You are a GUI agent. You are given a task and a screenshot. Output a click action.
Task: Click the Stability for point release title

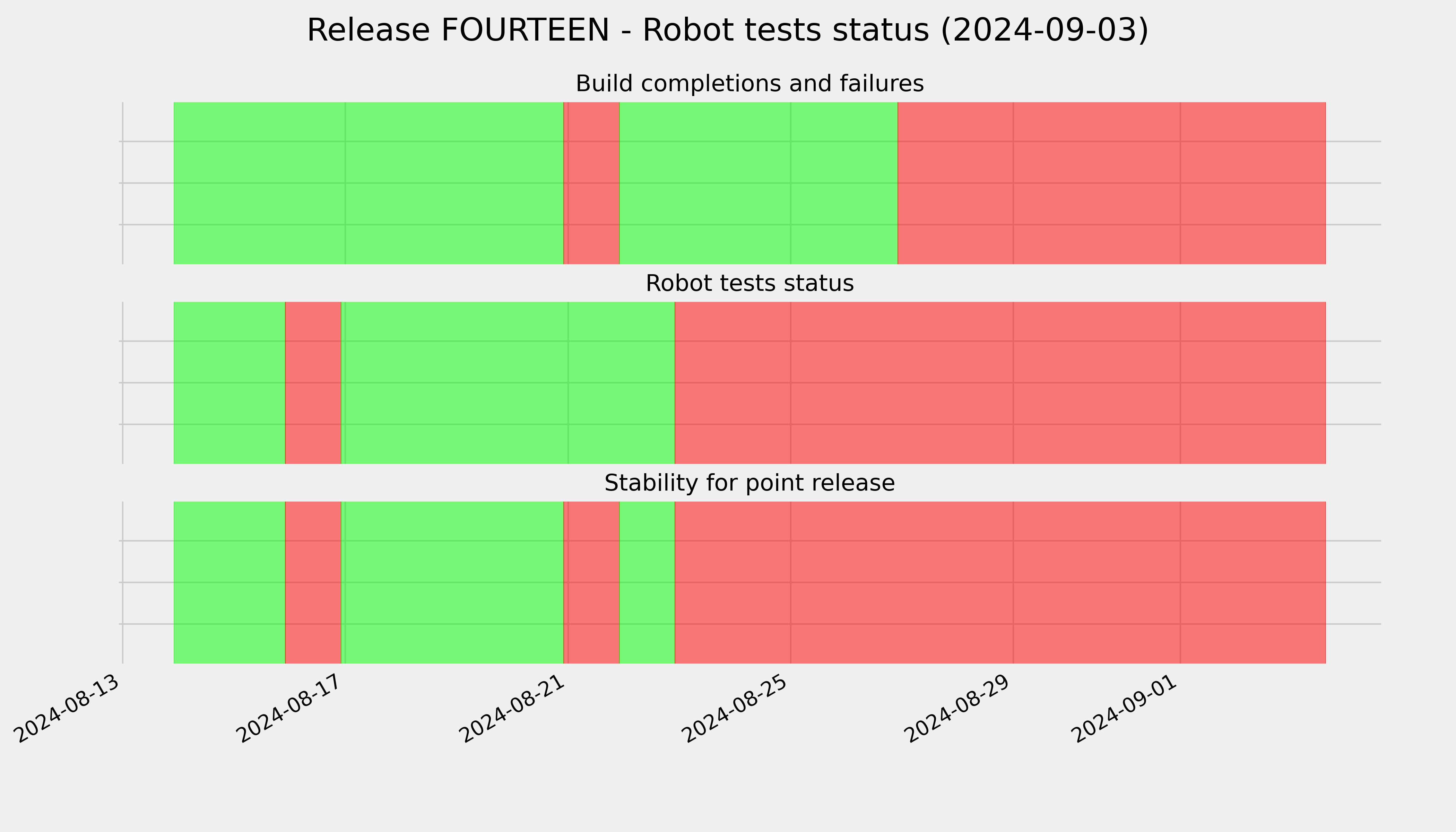tap(749, 483)
